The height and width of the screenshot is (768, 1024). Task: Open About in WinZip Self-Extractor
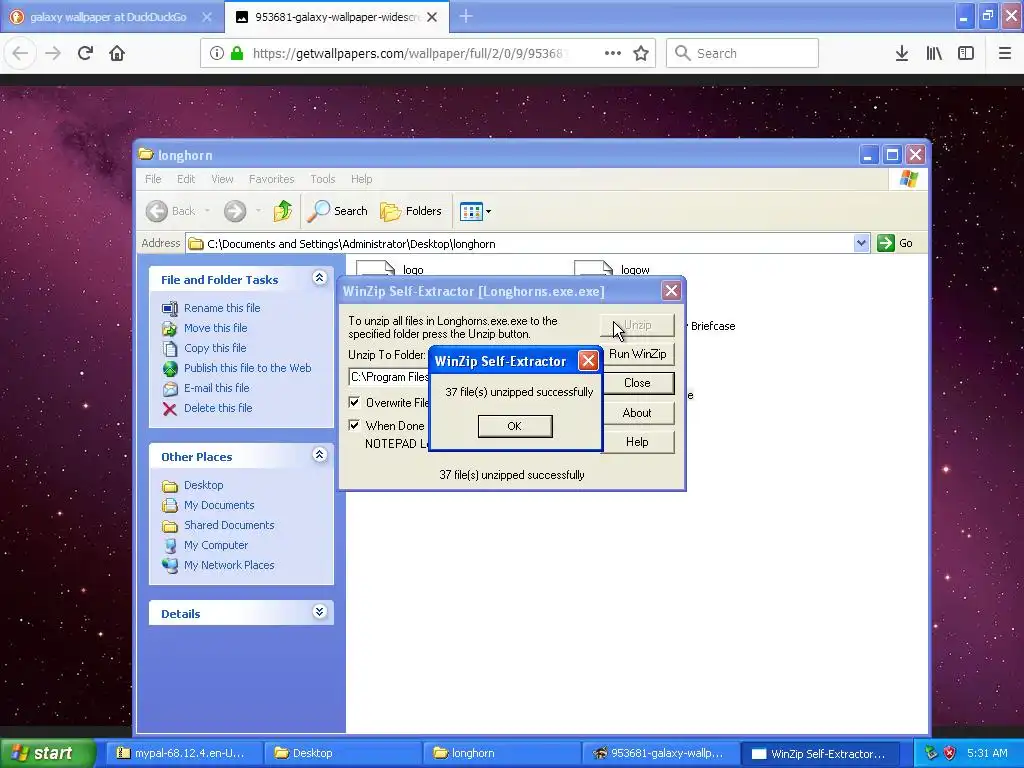point(637,413)
